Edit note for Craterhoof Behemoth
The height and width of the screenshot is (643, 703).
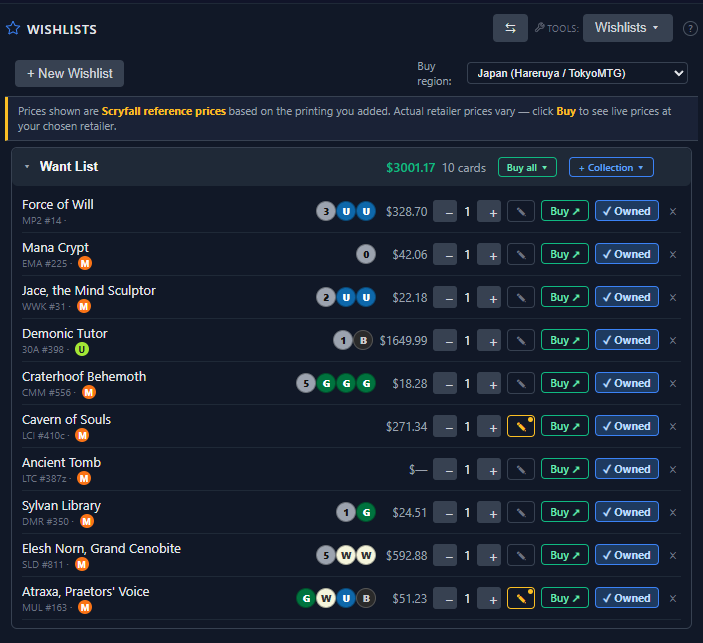[521, 383]
